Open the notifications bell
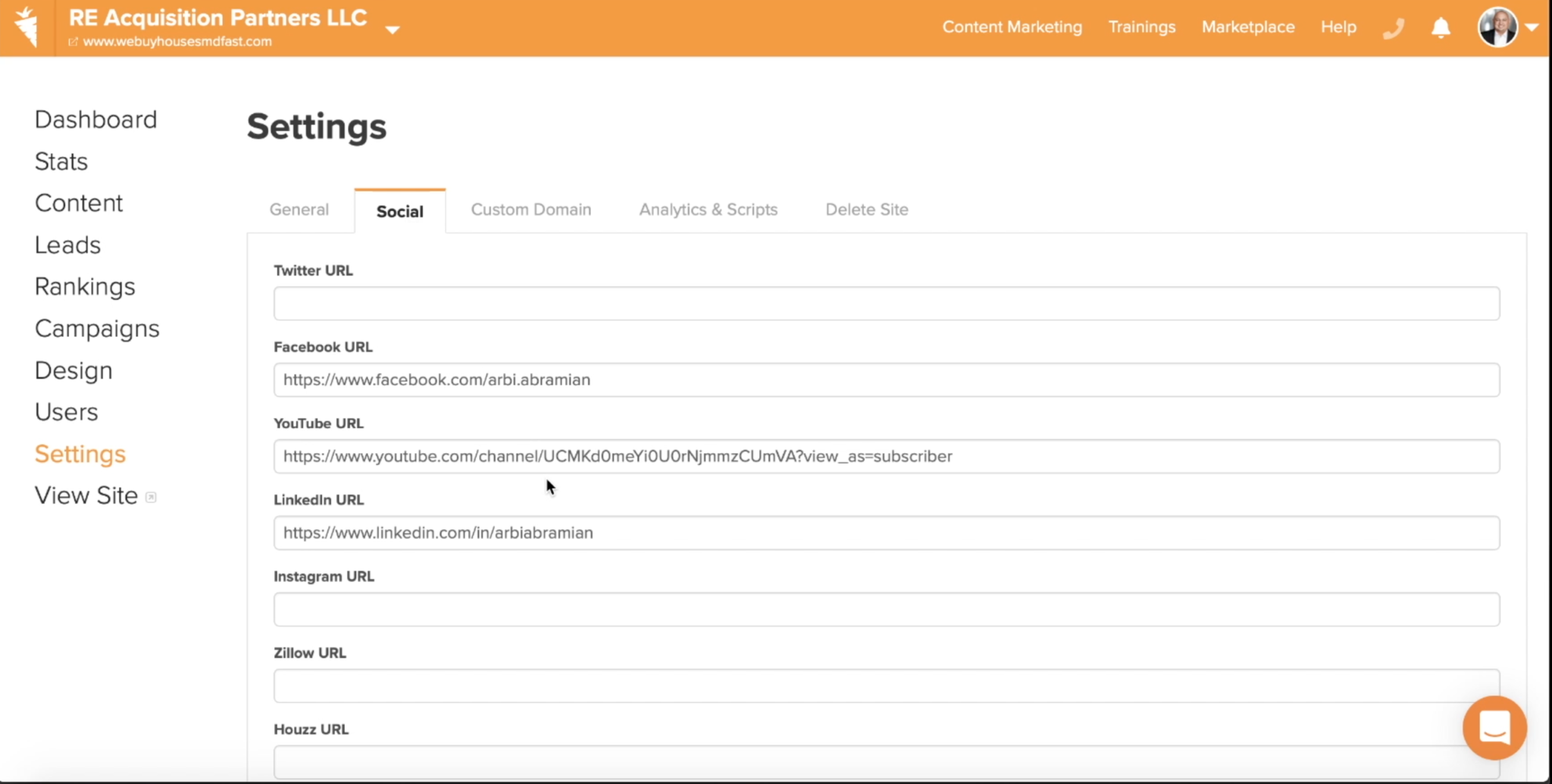1552x784 pixels. [1441, 28]
